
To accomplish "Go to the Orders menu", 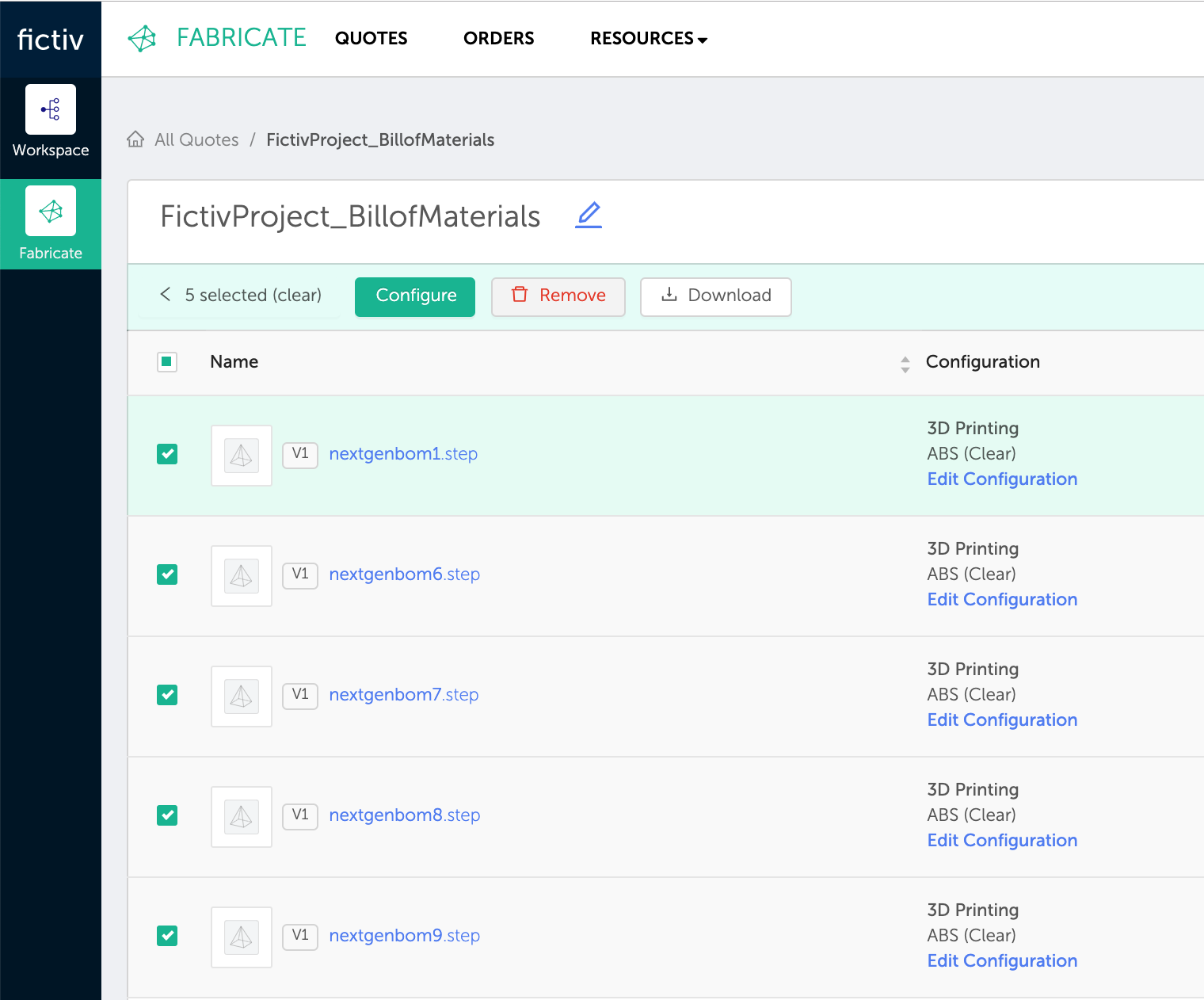I will [499, 38].
